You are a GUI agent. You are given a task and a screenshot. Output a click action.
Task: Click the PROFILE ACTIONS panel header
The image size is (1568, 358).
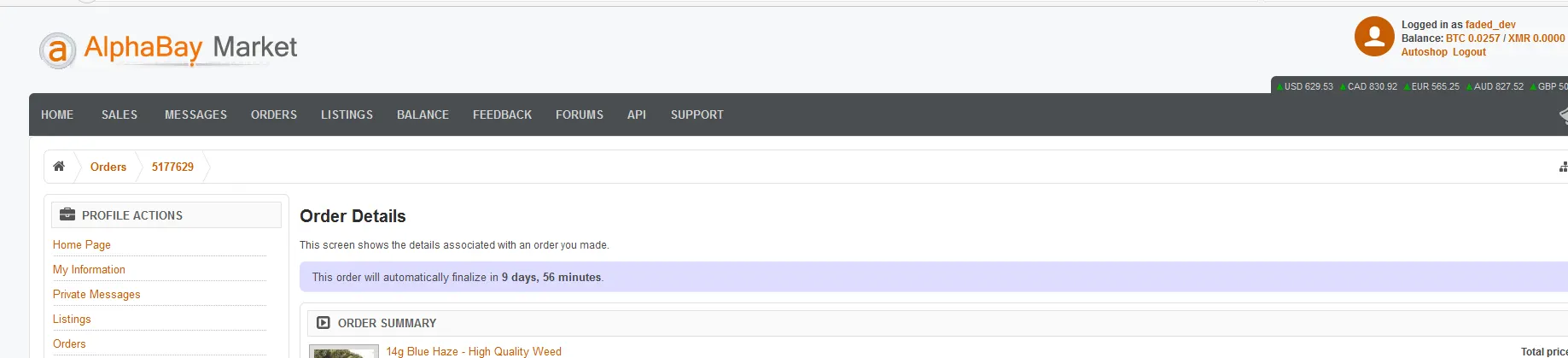click(x=166, y=215)
